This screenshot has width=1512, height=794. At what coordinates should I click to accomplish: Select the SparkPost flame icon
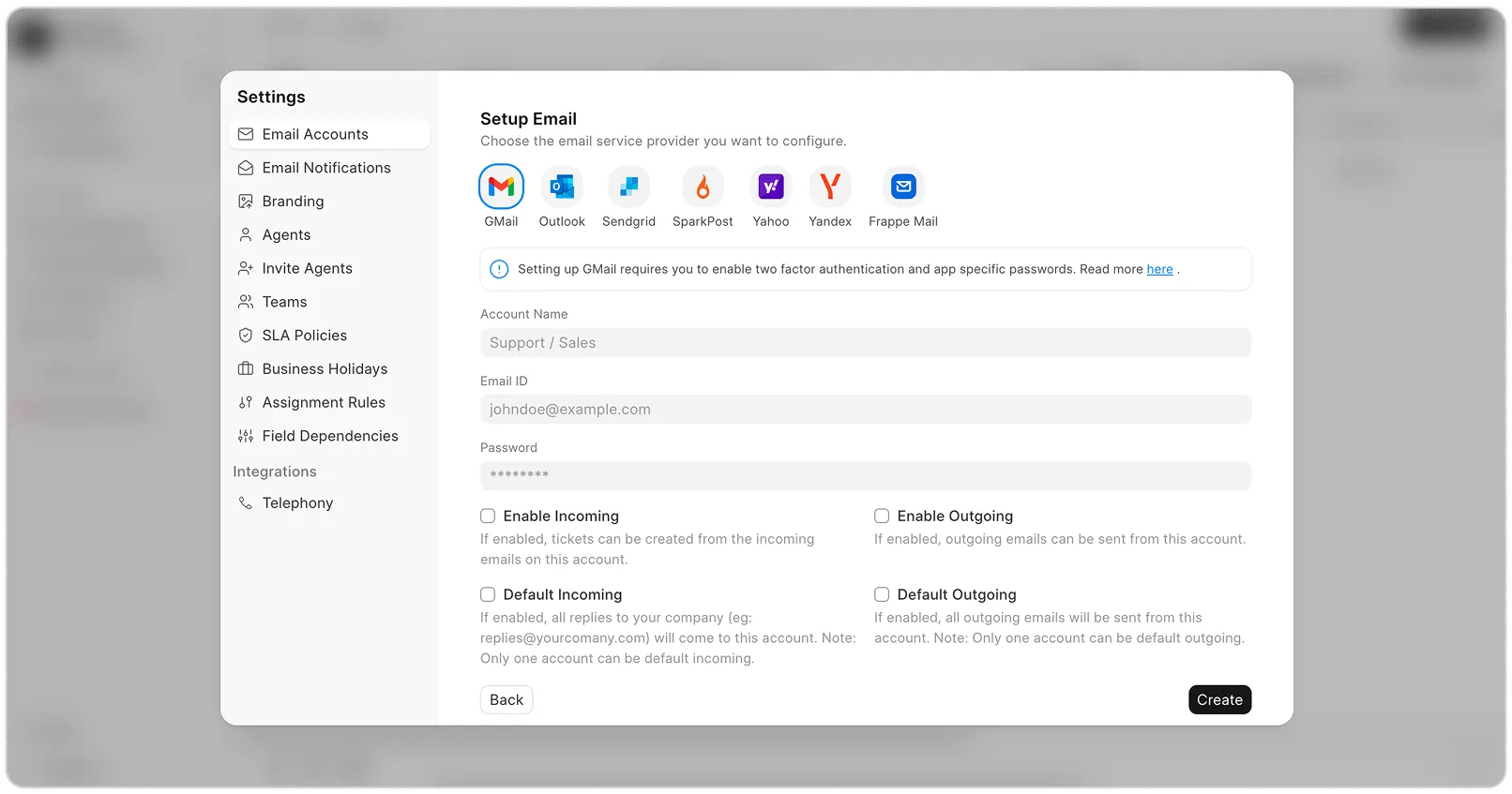pos(703,187)
